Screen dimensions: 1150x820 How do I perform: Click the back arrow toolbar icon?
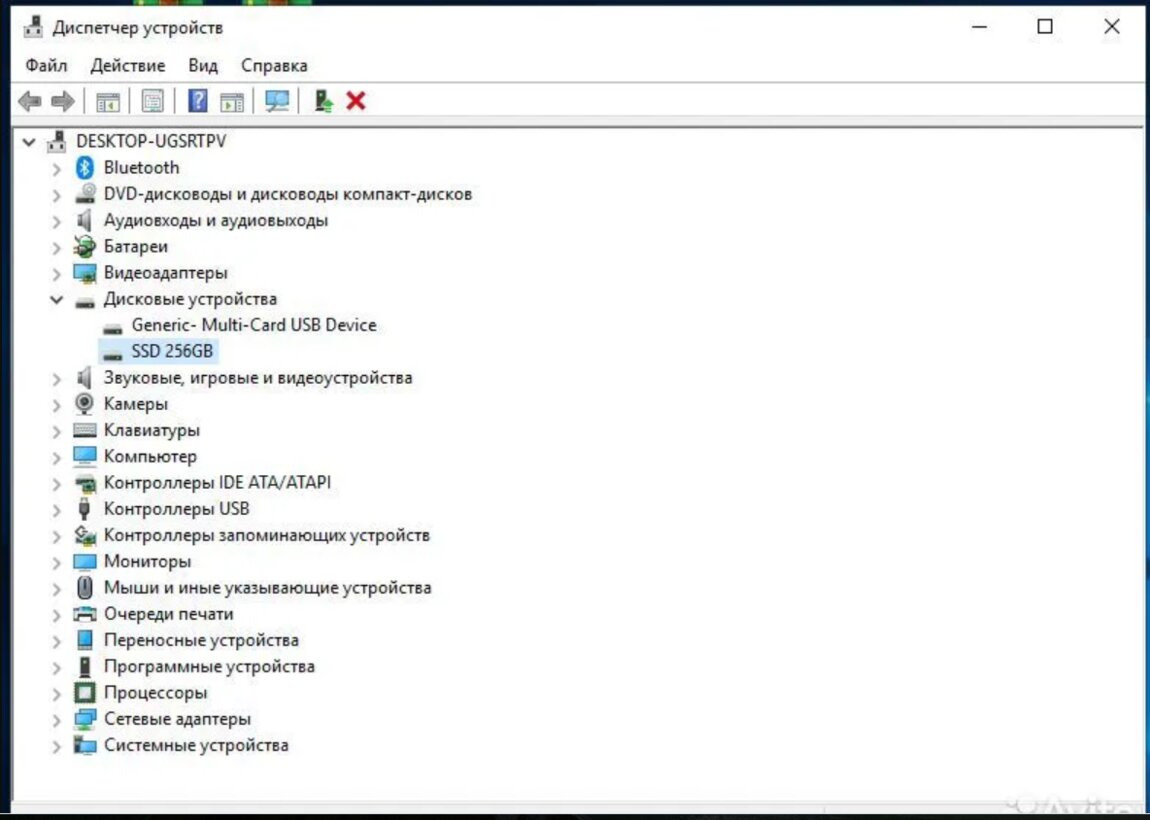[30, 101]
